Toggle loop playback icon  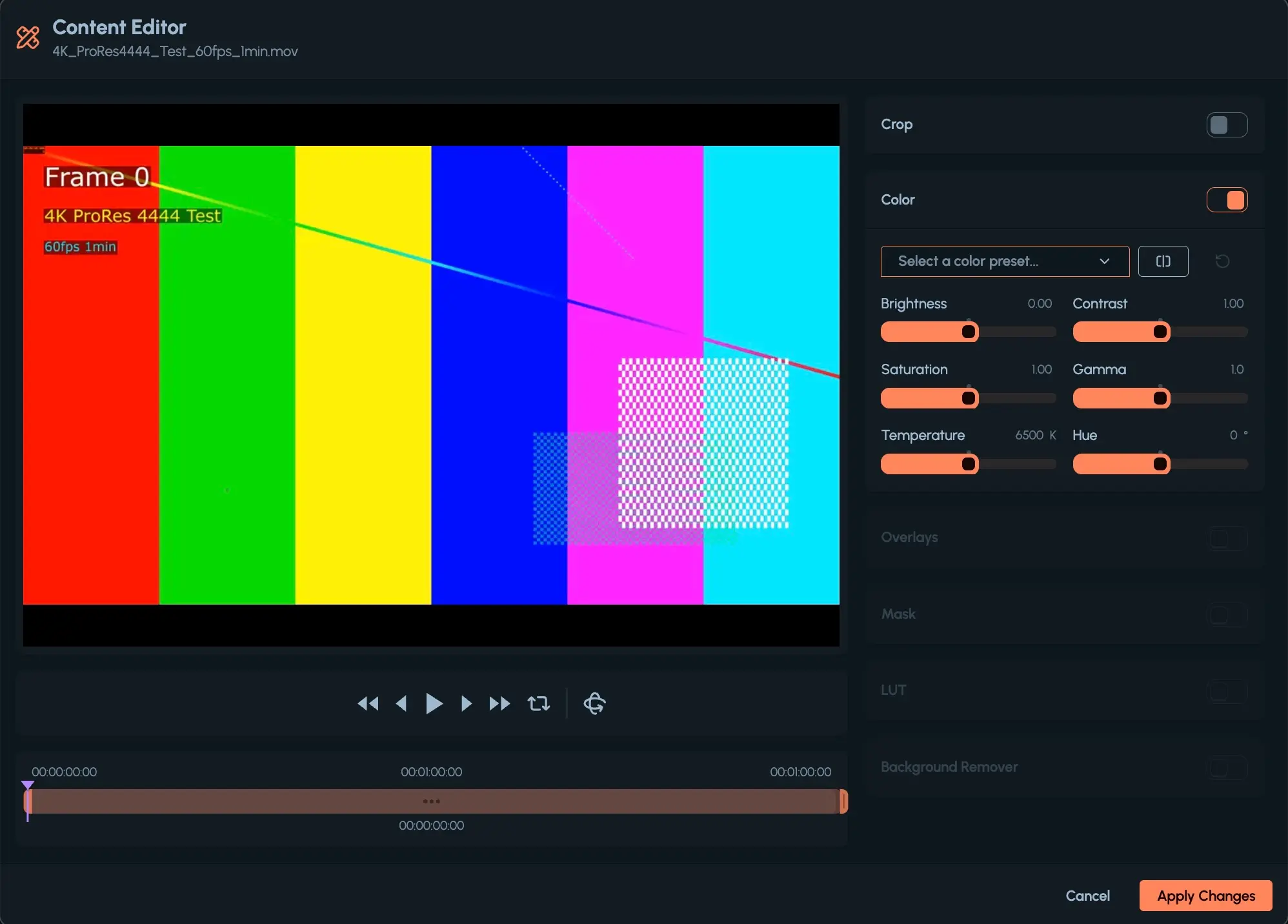click(x=539, y=703)
